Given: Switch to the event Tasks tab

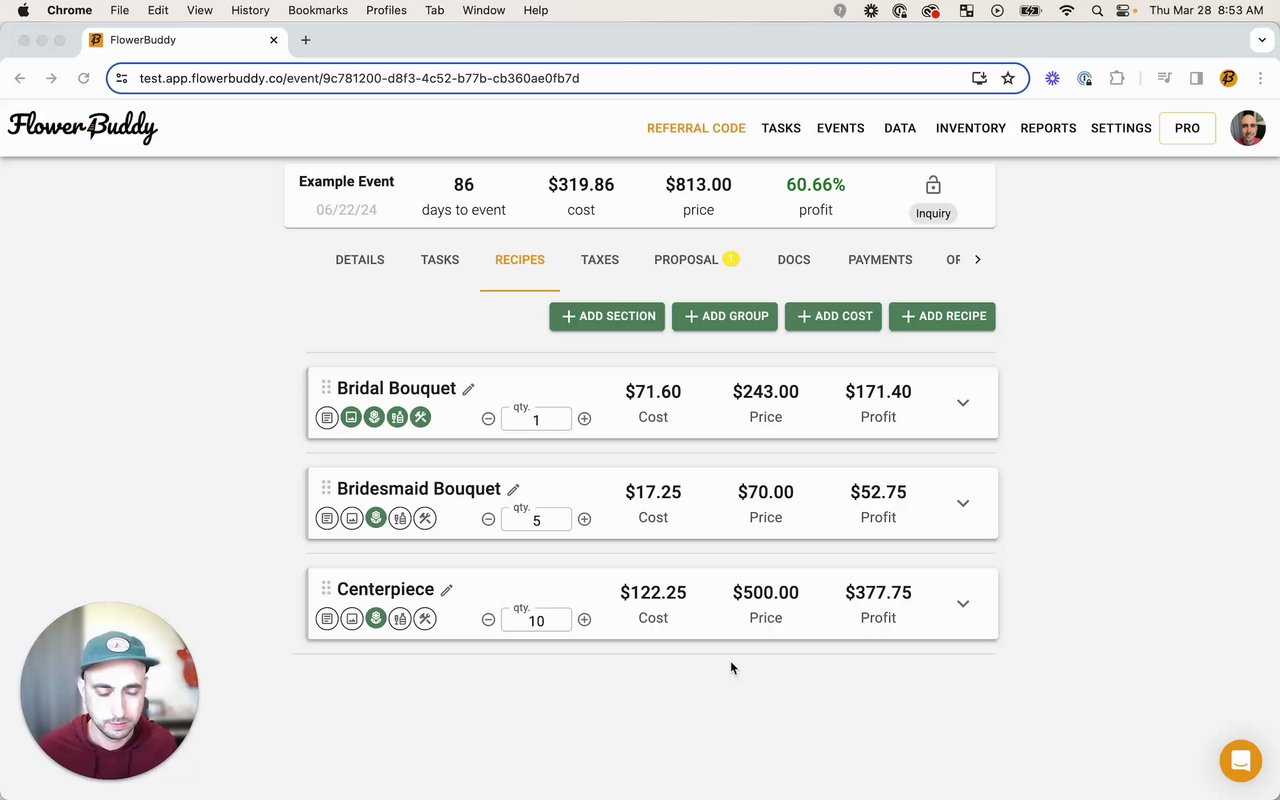Looking at the screenshot, I should (440, 260).
